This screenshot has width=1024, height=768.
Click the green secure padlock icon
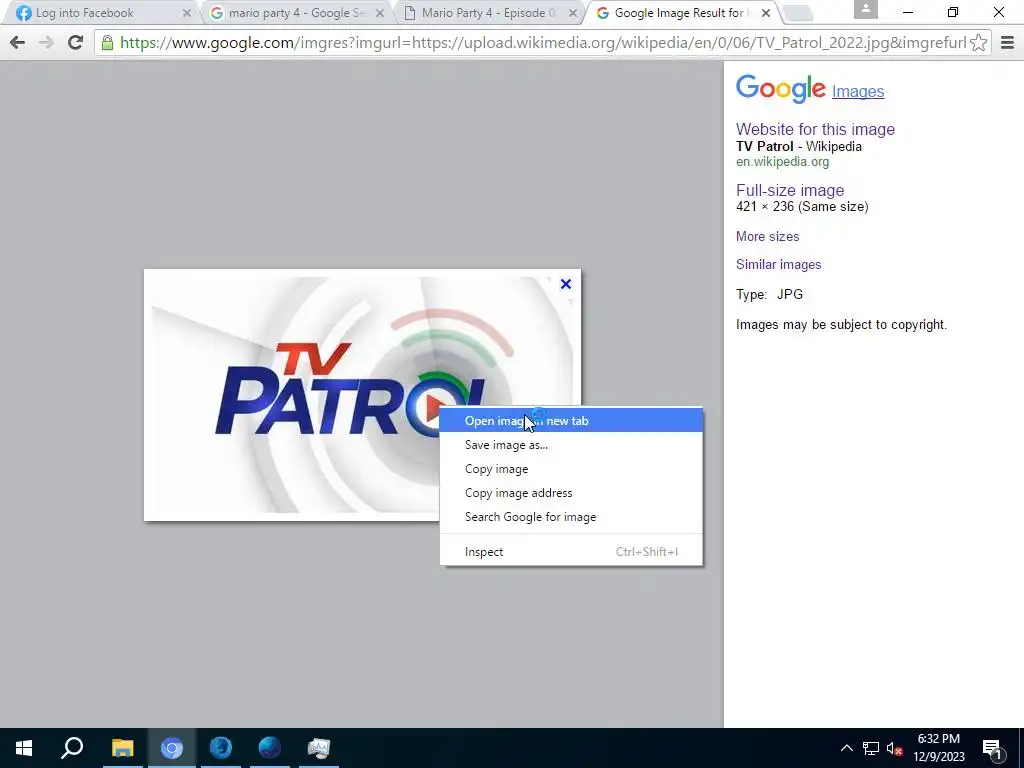coord(107,42)
